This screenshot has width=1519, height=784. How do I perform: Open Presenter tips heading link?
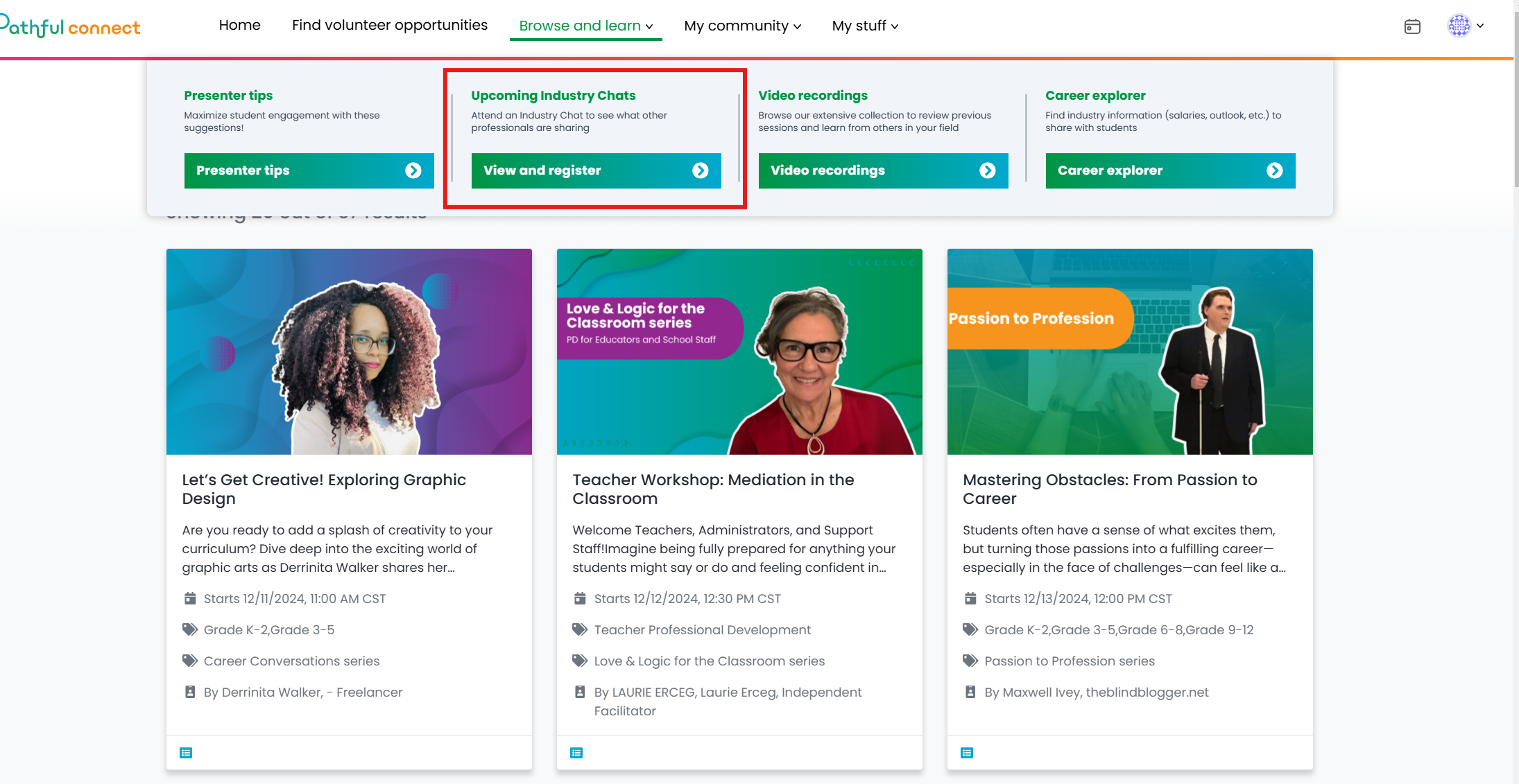[x=228, y=95]
